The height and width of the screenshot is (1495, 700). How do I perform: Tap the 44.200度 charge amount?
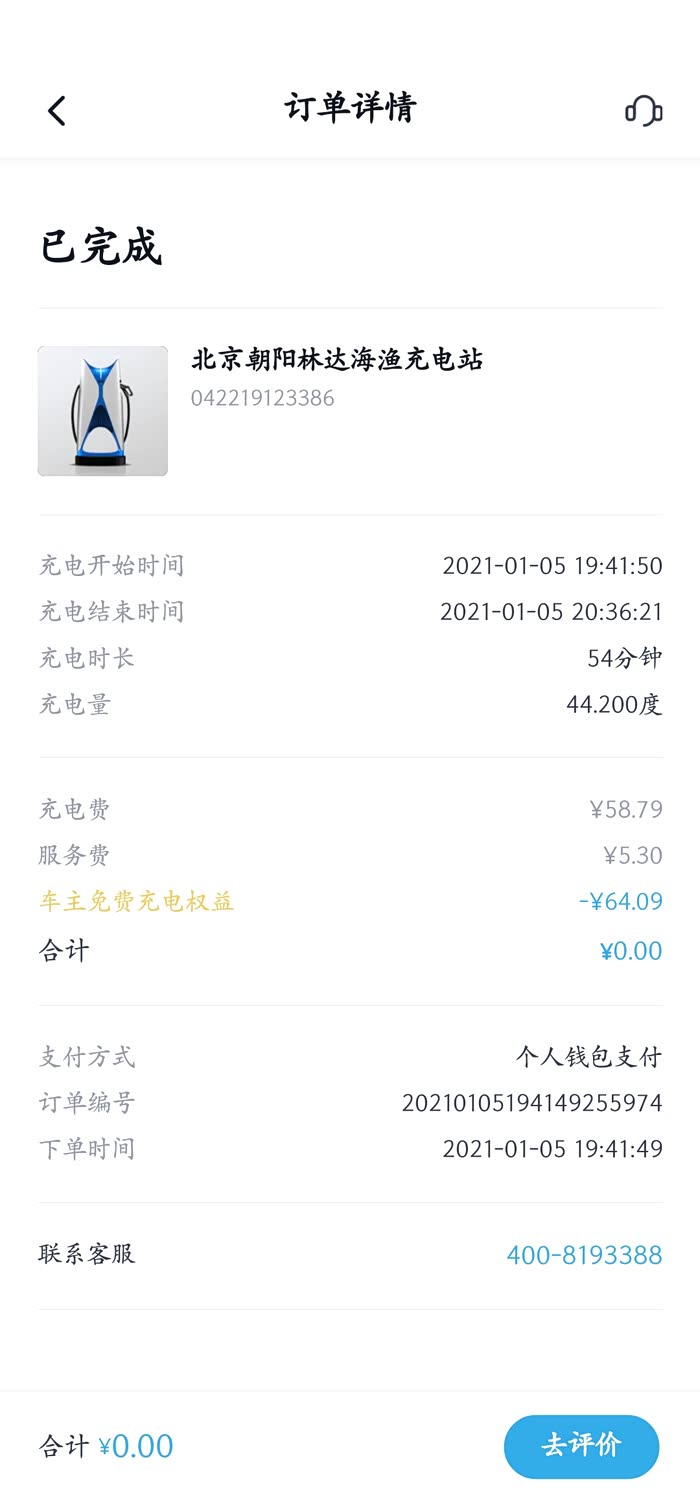tap(614, 704)
